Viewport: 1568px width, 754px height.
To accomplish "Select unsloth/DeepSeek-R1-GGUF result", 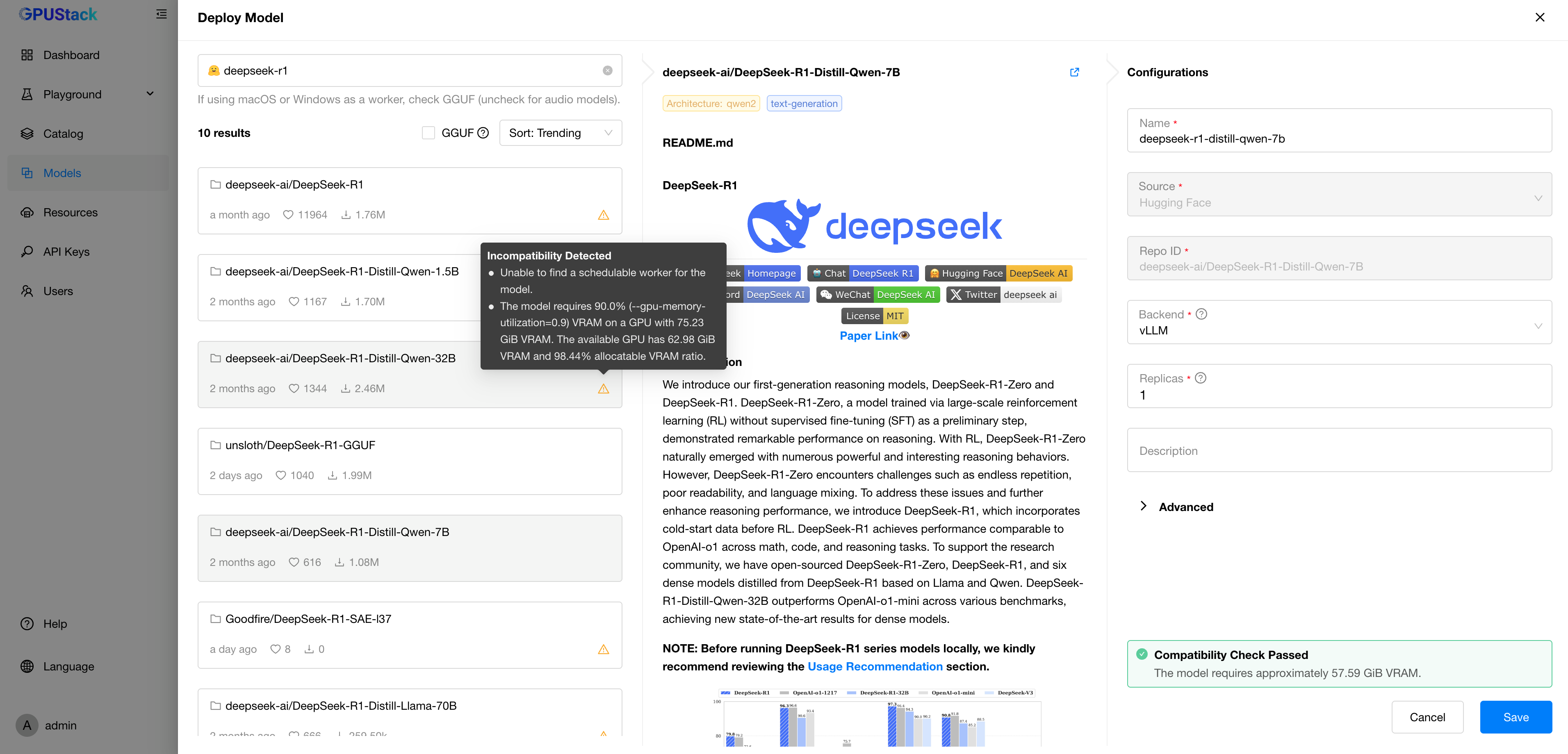I will tap(409, 461).
